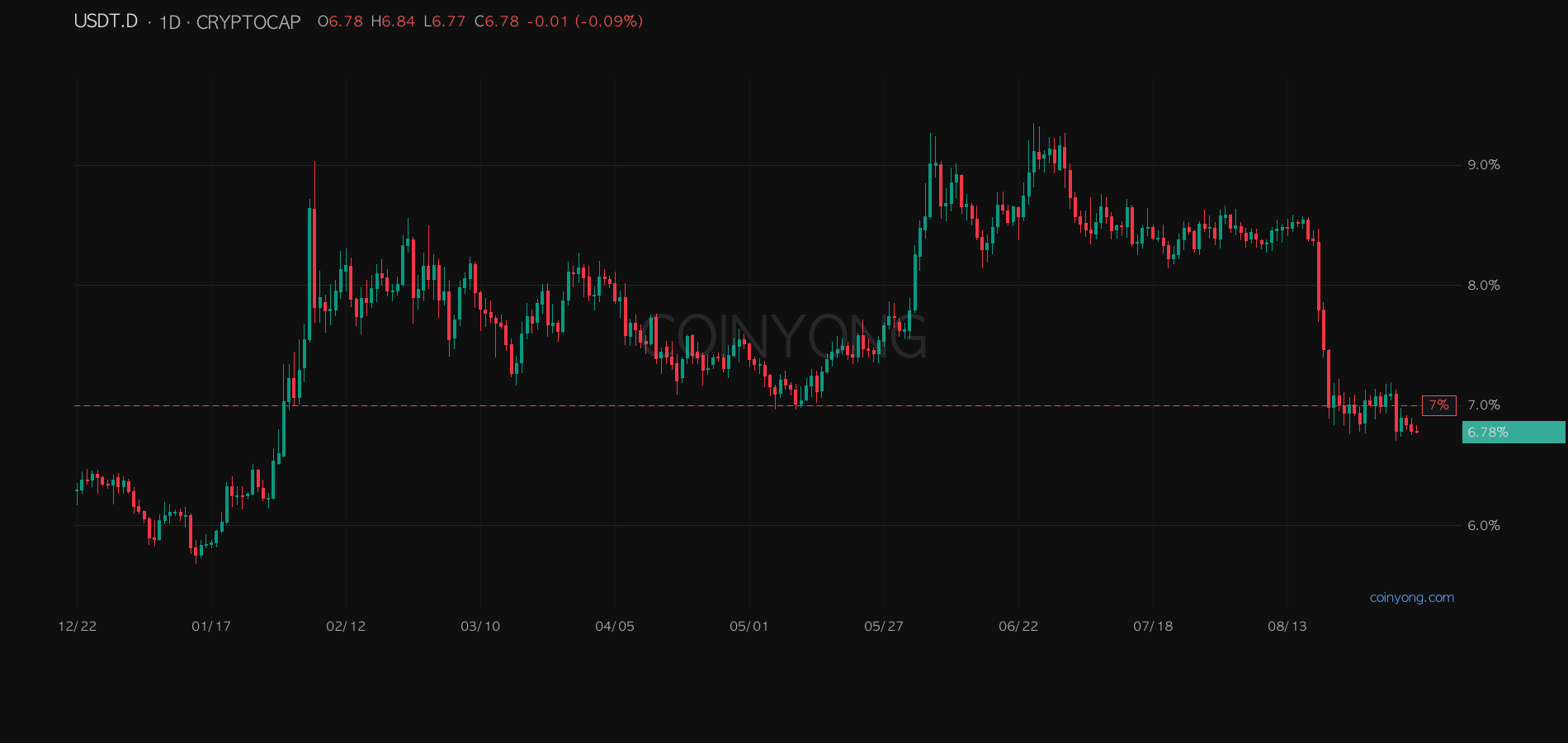The height and width of the screenshot is (743, 1568).
Task: Click the 12/22 date axis label
Action: click(78, 627)
